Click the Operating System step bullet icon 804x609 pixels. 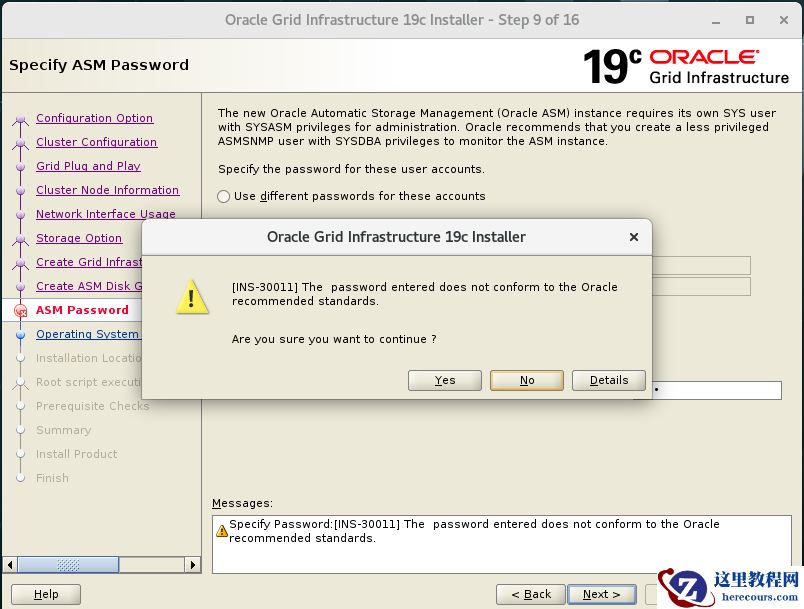point(21,335)
